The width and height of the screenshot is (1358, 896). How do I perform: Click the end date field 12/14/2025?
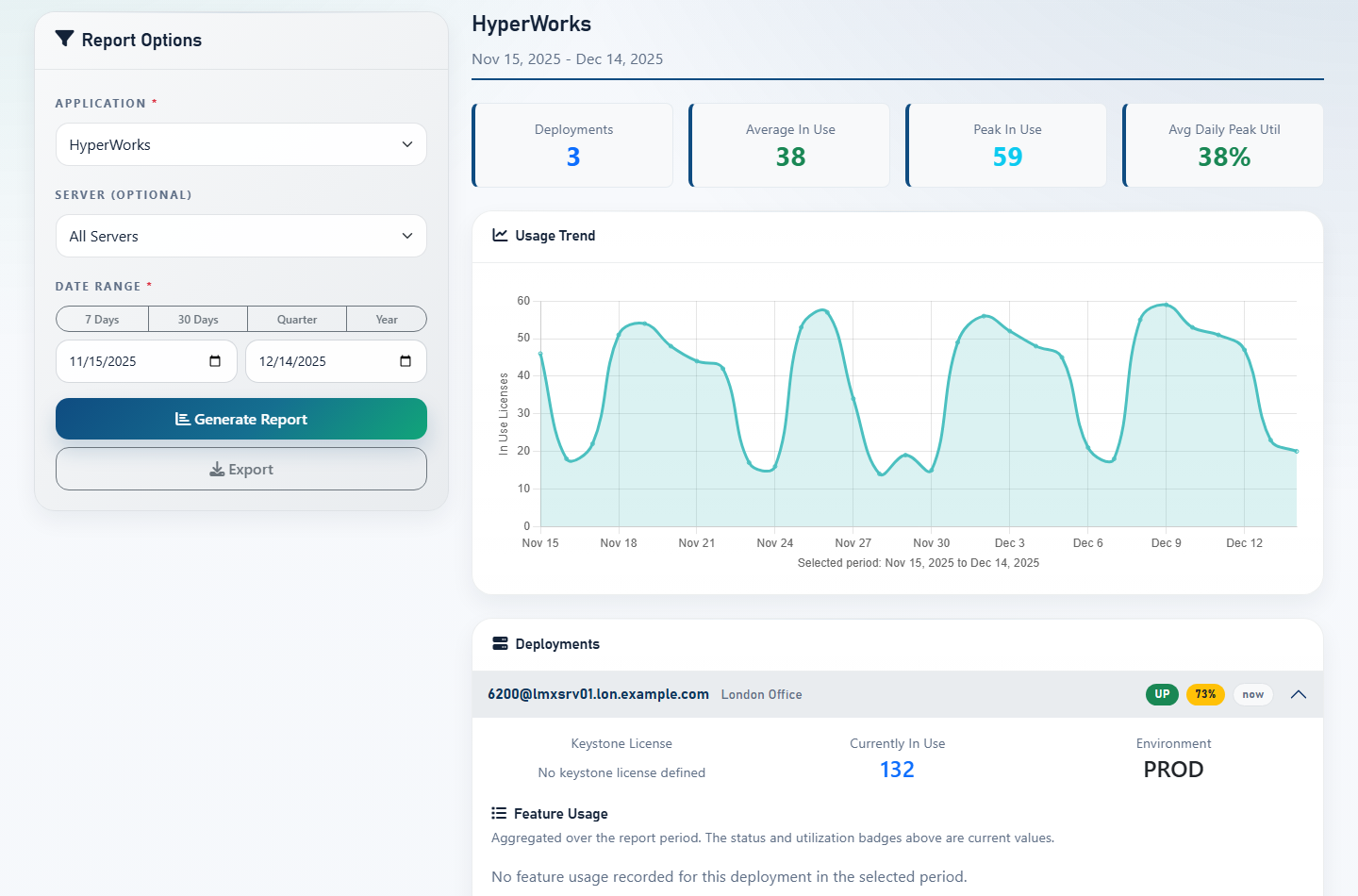[336, 361]
